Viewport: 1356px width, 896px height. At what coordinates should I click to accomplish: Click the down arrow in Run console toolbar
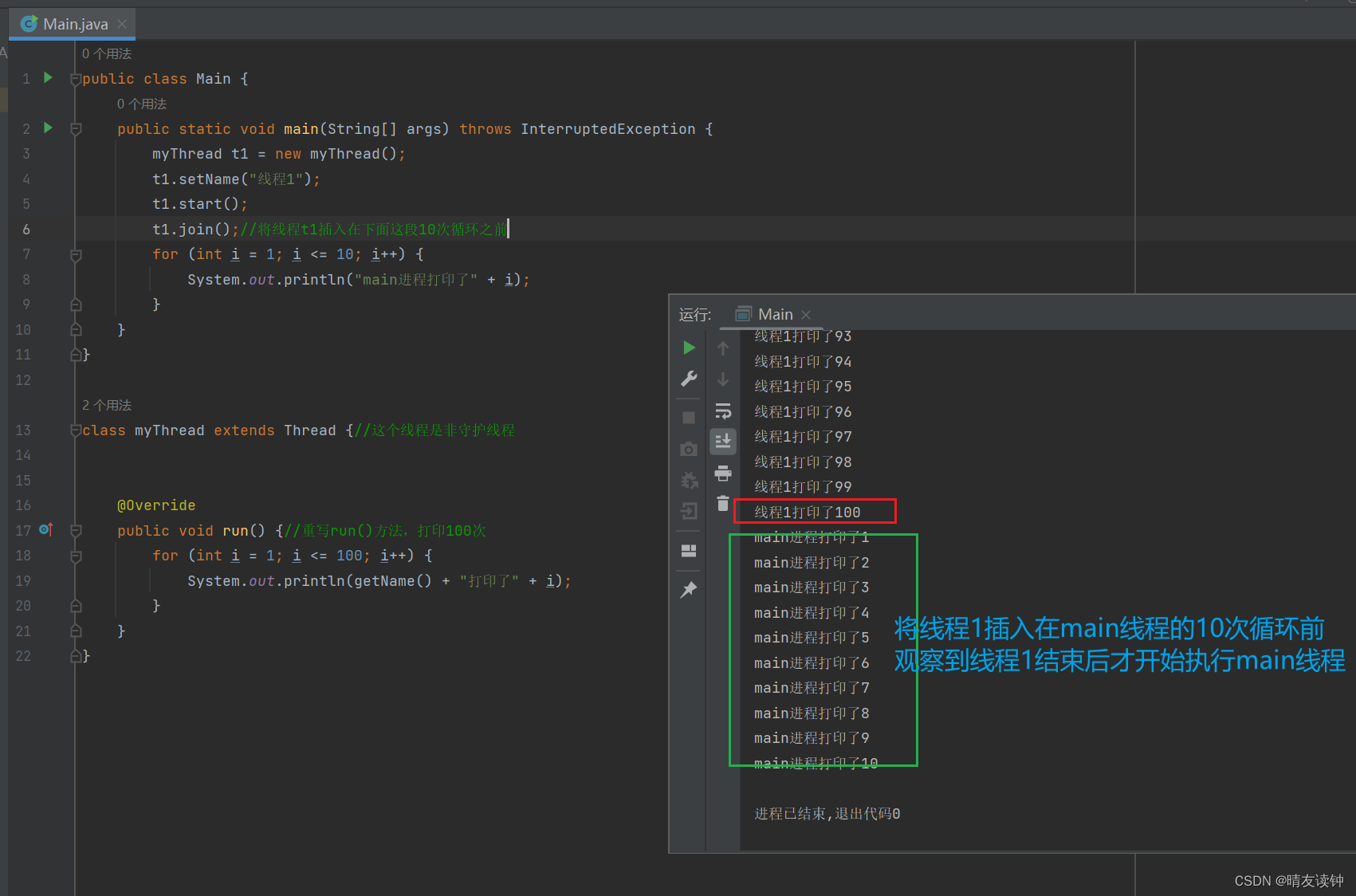tap(723, 379)
